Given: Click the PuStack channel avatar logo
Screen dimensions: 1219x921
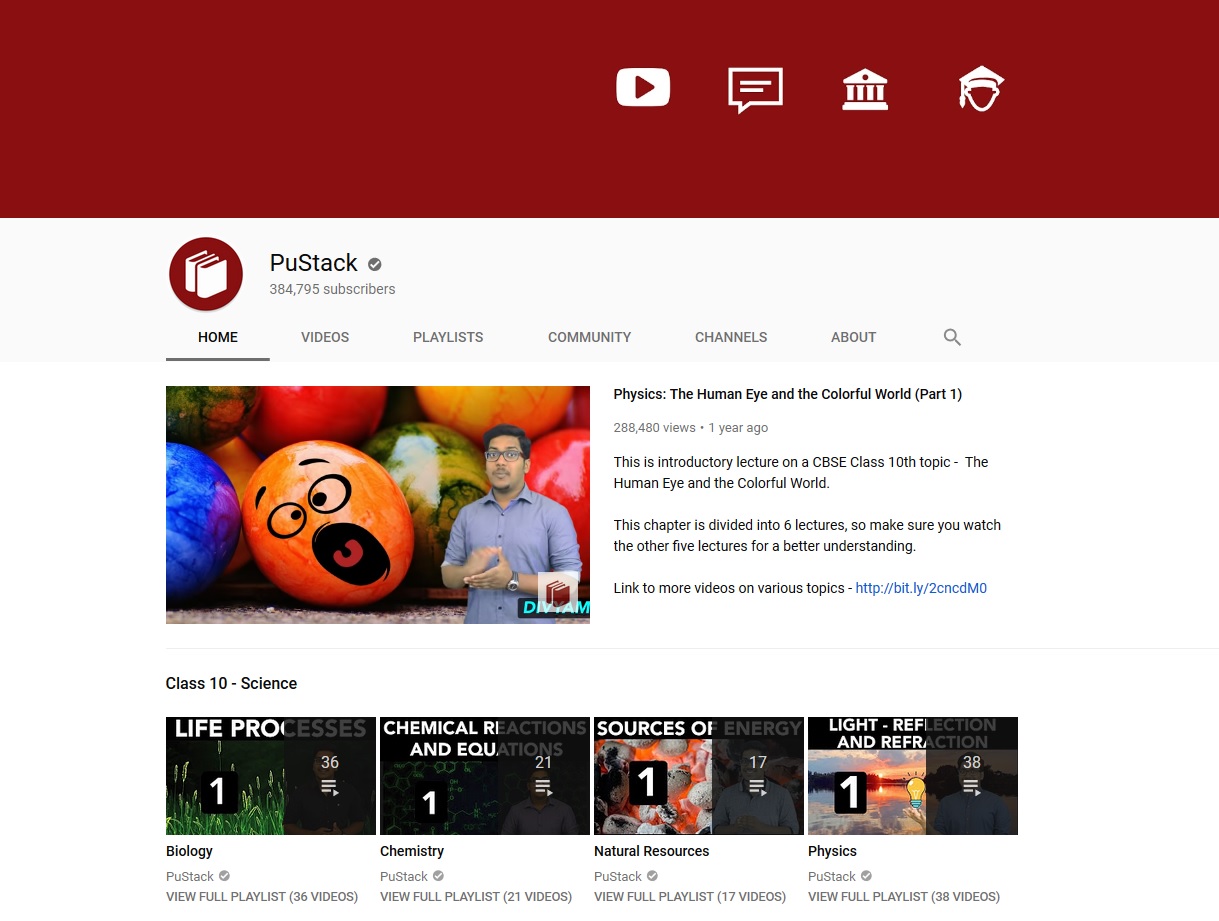Looking at the screenshot, I should click(x=206, y=274).
